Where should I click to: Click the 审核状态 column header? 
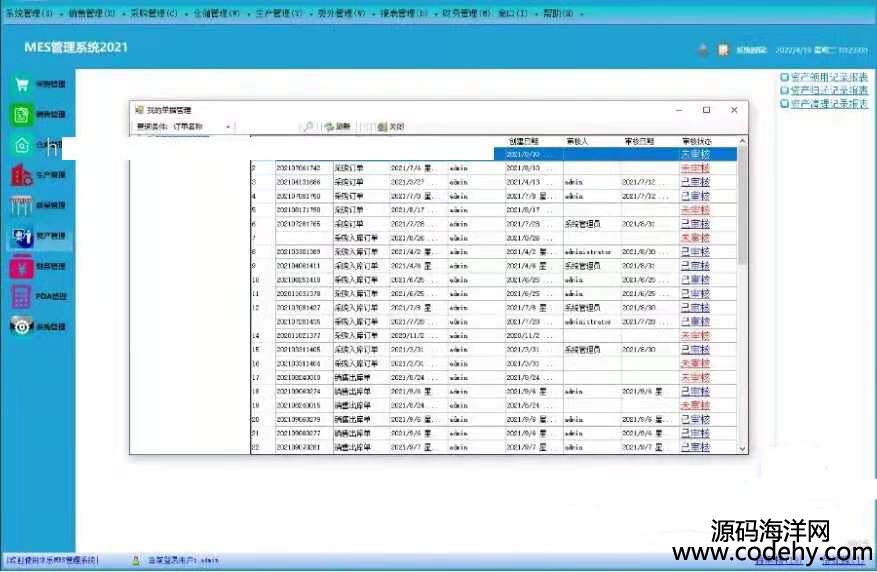point(697,141)
